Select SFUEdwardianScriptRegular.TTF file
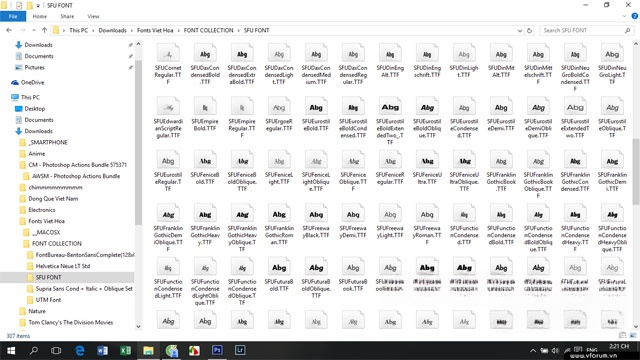 tap(168, 119)
